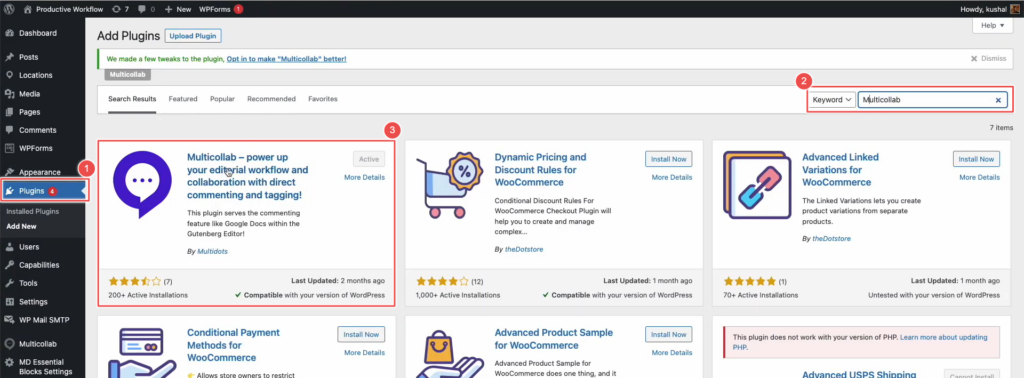The height and width of the screenshot is (378, 1024).
Task: Open More Details for Conditional Payment Methods
Action: point(364,353)
